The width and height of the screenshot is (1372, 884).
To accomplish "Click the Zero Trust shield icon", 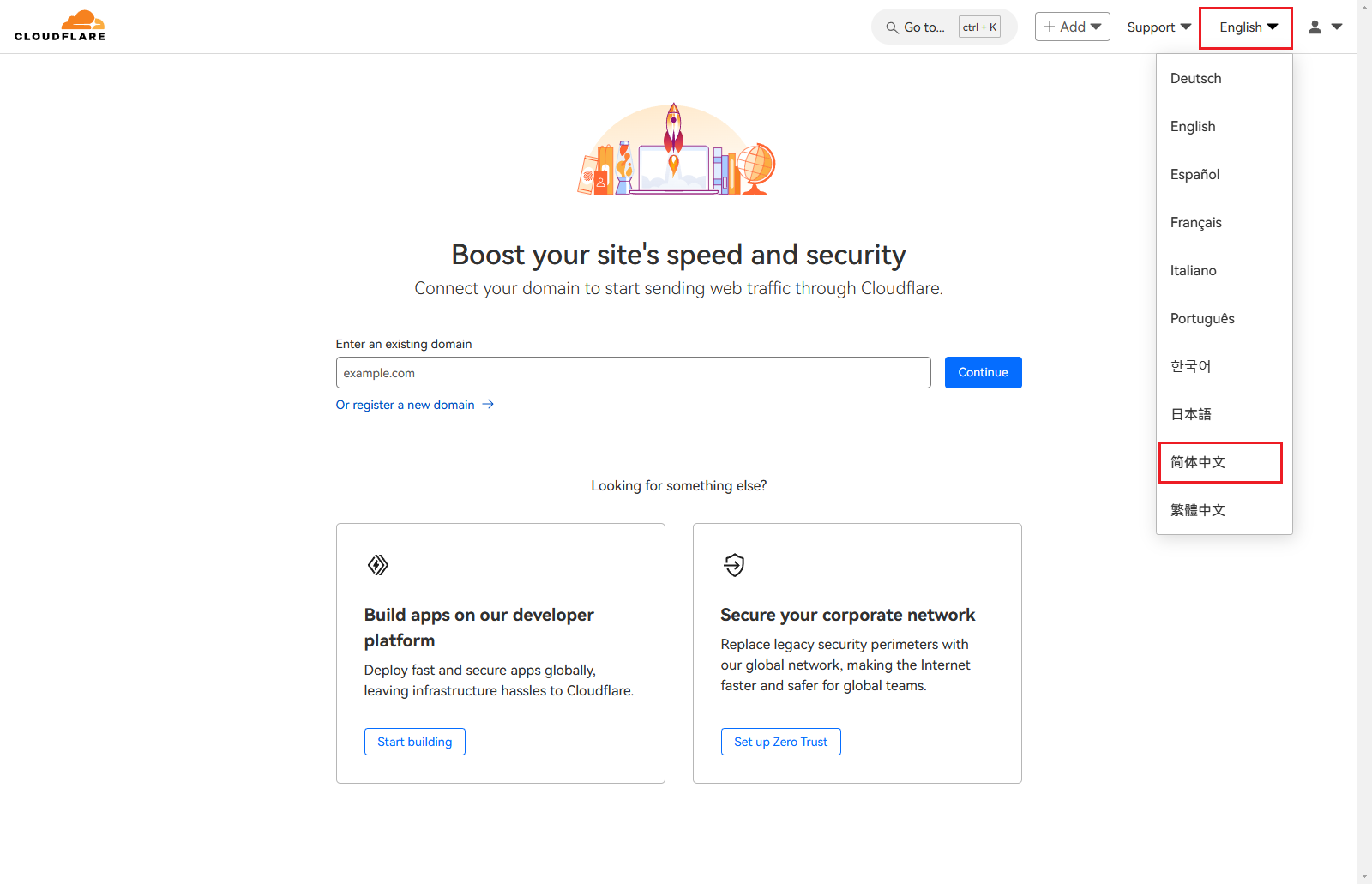I will [734, 565].
